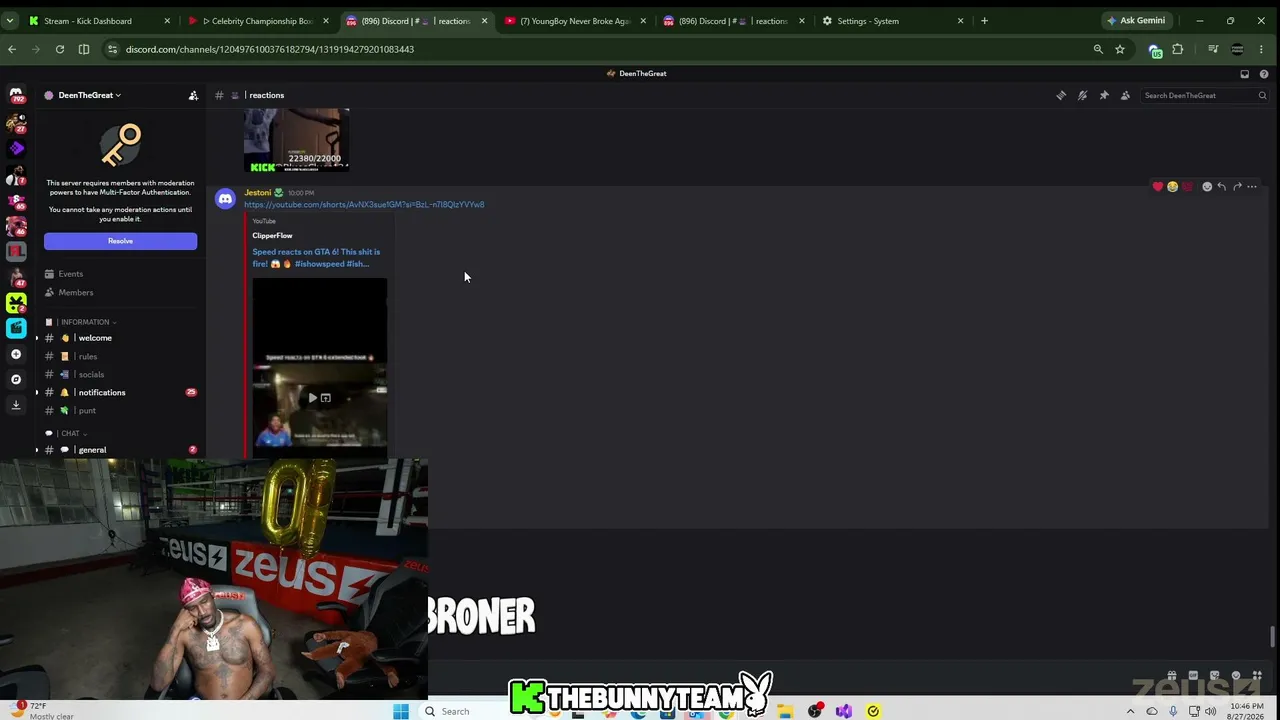Click the Resolve button
This screenshot has height=720, width=1280.
(x=120, y=241)
